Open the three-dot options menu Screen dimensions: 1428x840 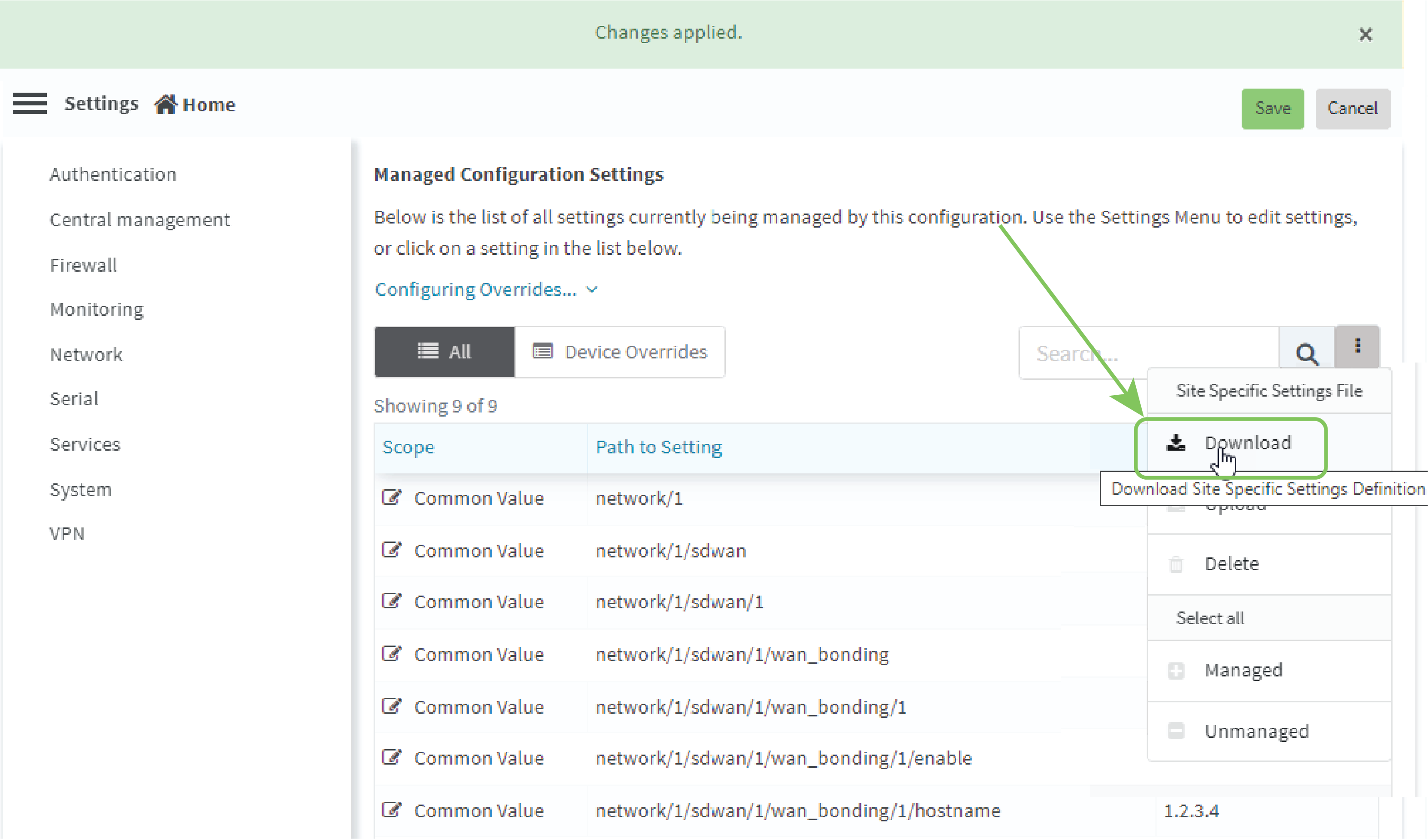point(1357,346)
